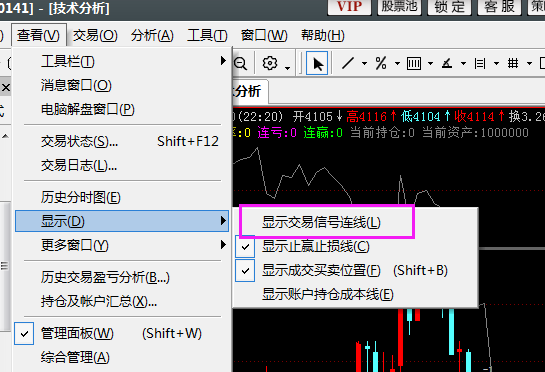Expand the angle tool dropdown arrow

463,64
